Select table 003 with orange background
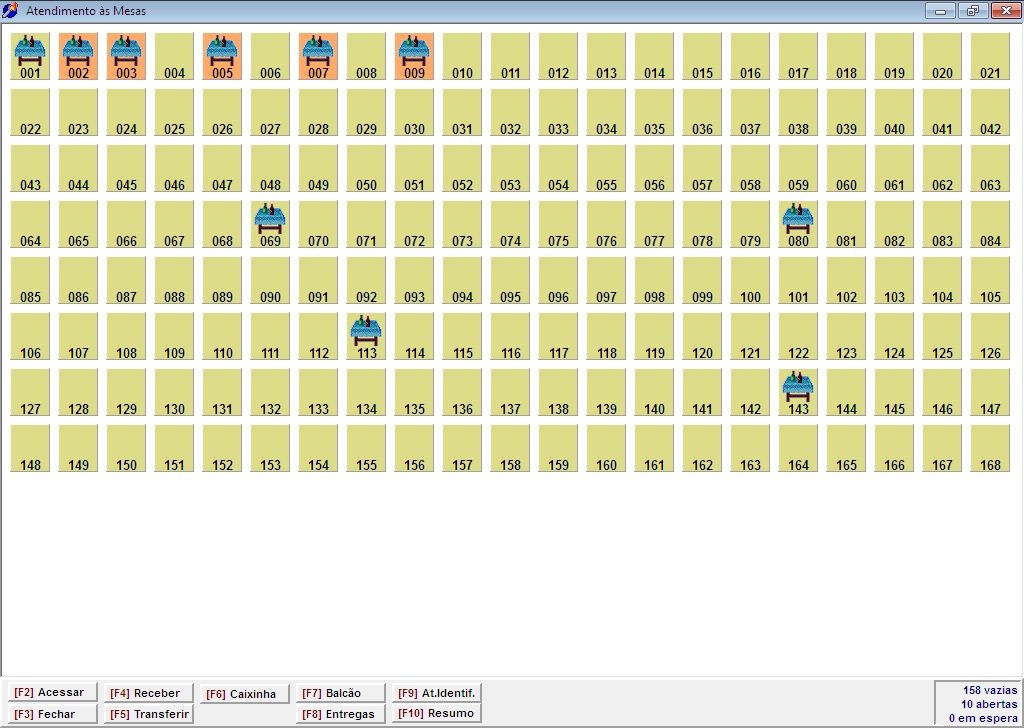The image size is (1024, 728). 126,56
